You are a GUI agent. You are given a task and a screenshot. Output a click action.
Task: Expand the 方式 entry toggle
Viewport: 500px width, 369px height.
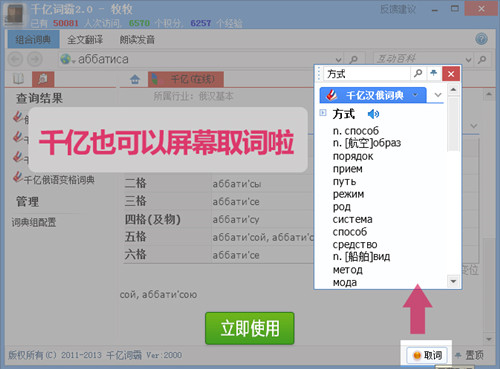click(323, 113)
